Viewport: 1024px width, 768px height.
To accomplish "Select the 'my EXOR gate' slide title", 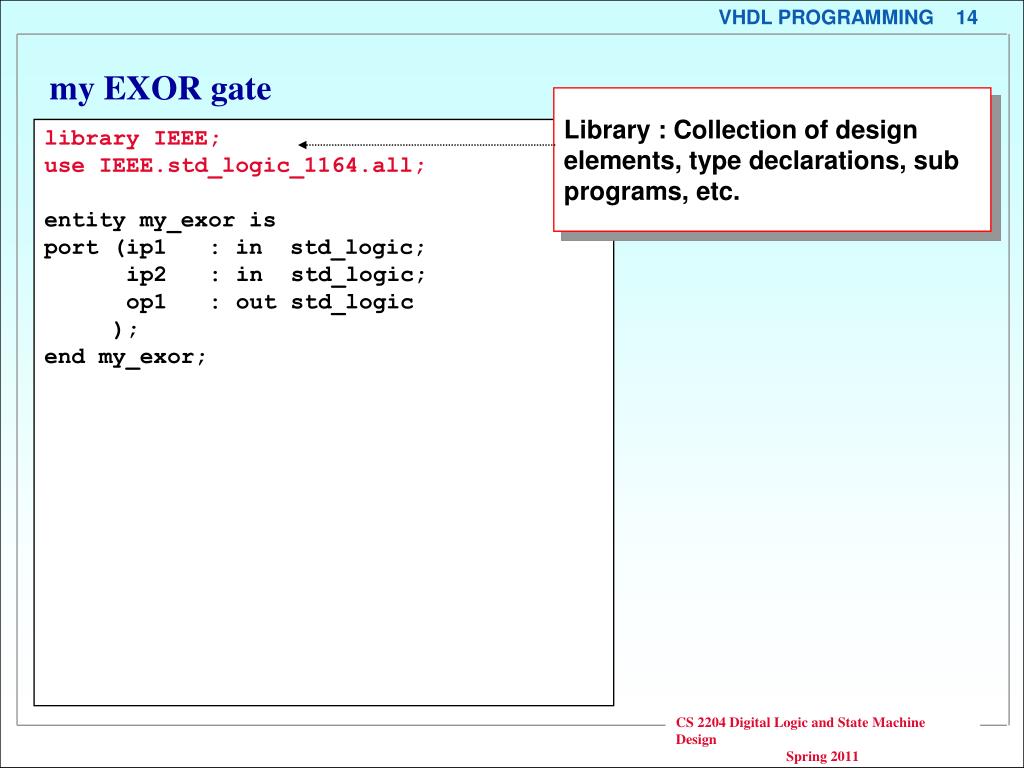I will coord(160,89).
